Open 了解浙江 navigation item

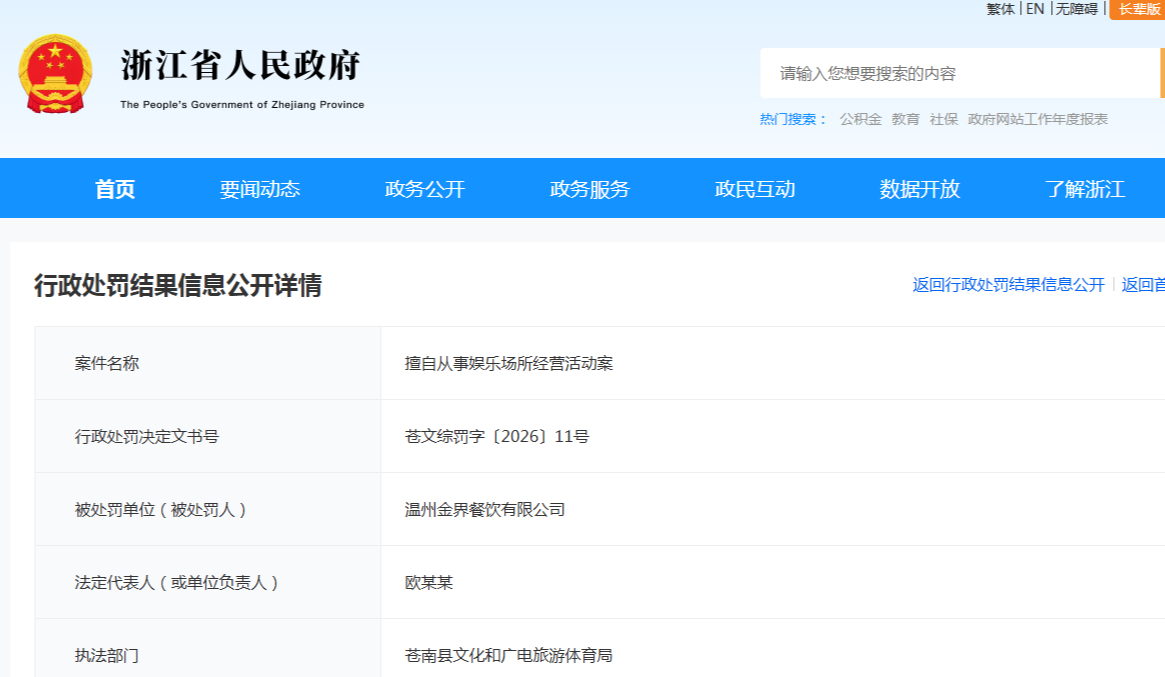tap(1085, 189)
